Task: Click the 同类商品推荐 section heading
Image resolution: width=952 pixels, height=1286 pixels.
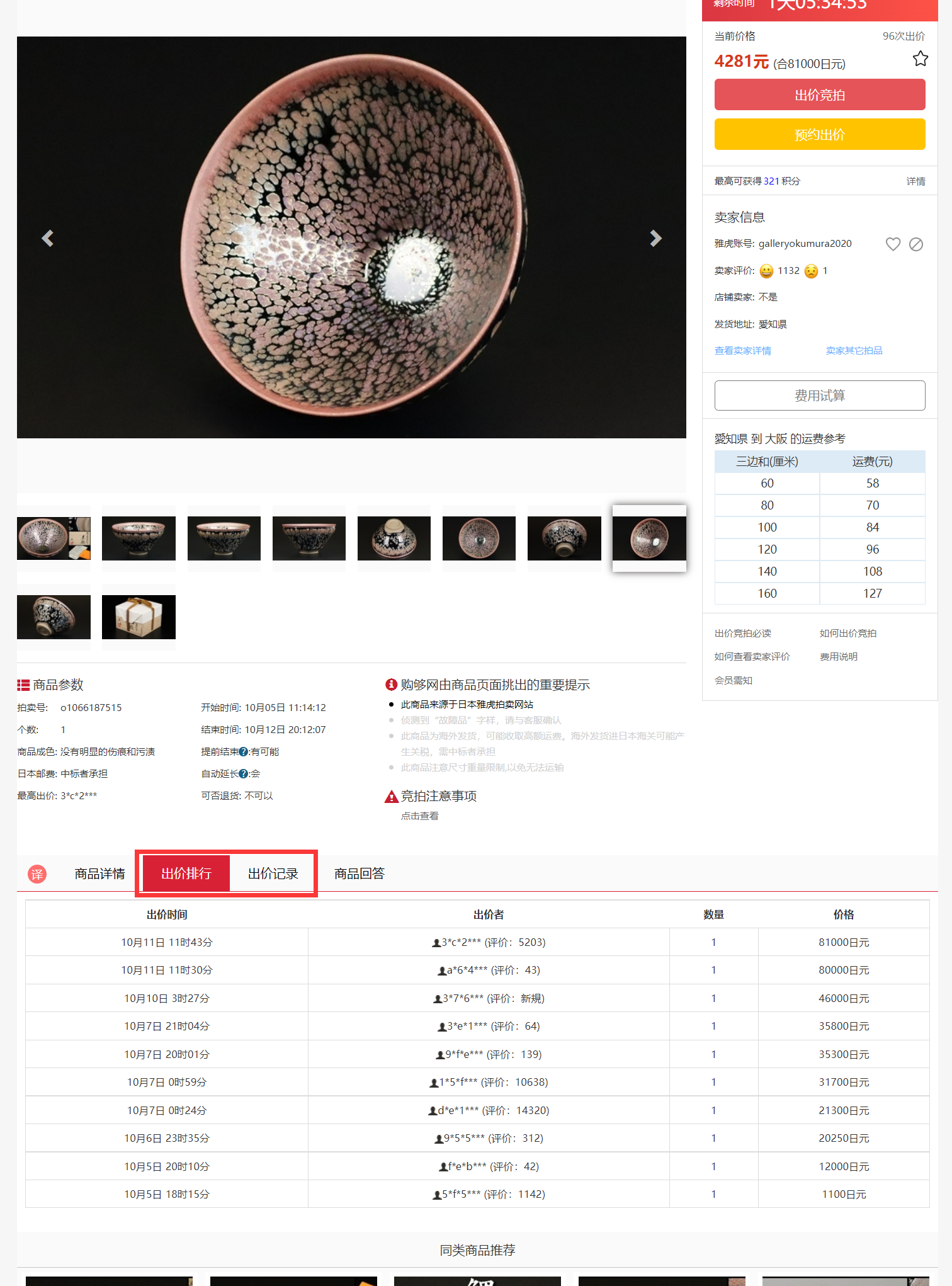Action: click(x=477, y=1251)
